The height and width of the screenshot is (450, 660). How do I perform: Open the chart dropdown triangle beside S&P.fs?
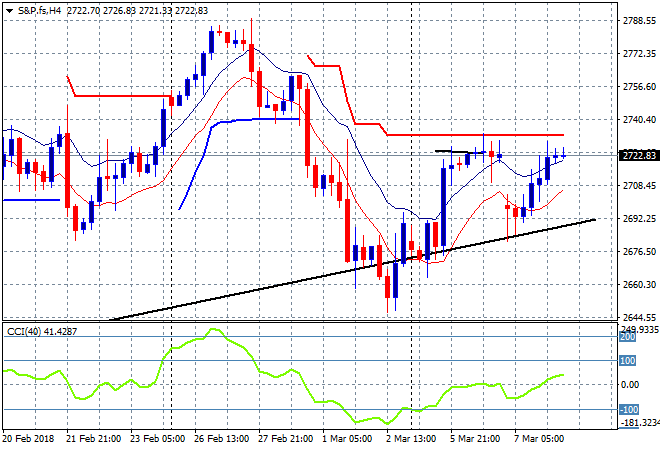pos(9,11)
